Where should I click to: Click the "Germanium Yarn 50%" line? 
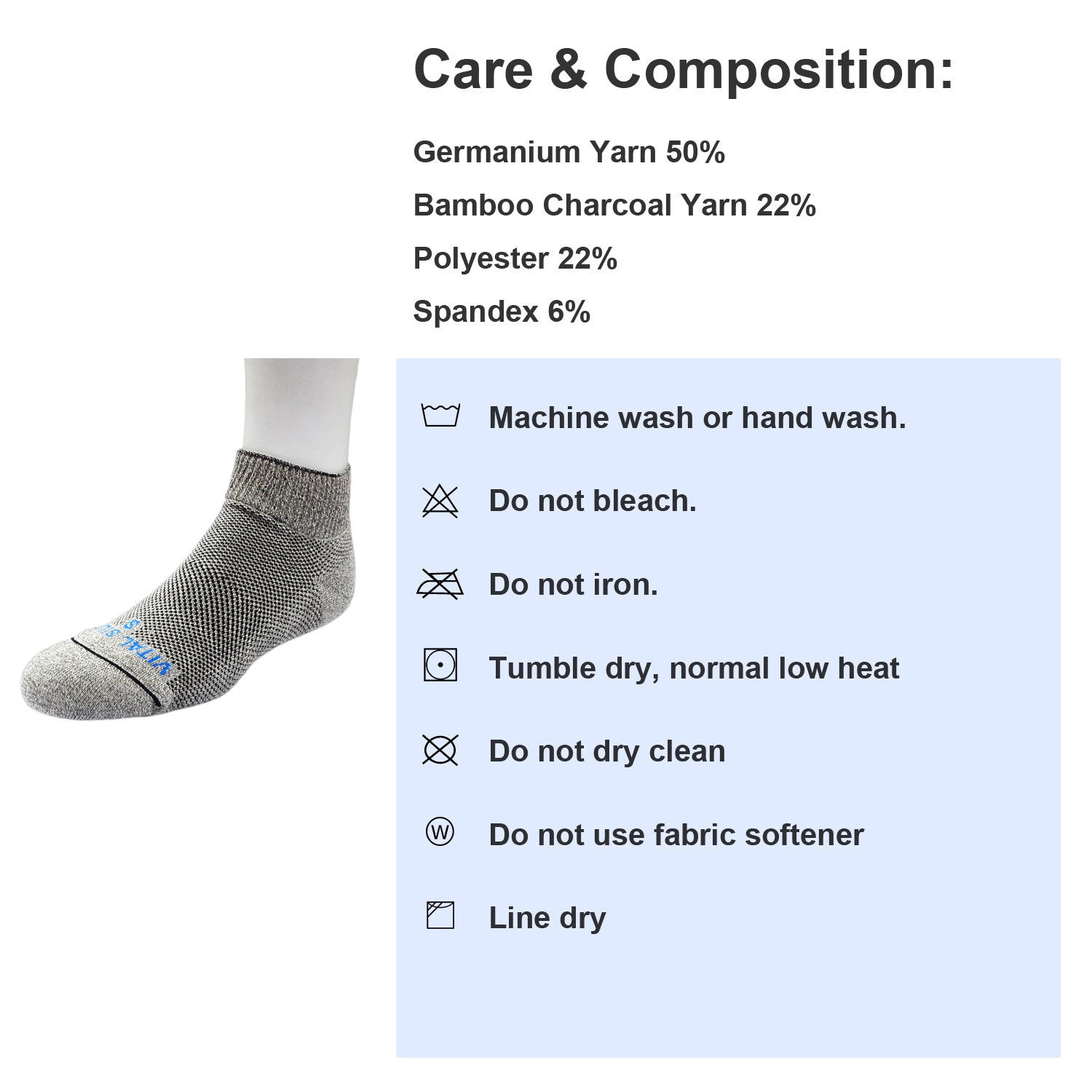pos(569,152)
